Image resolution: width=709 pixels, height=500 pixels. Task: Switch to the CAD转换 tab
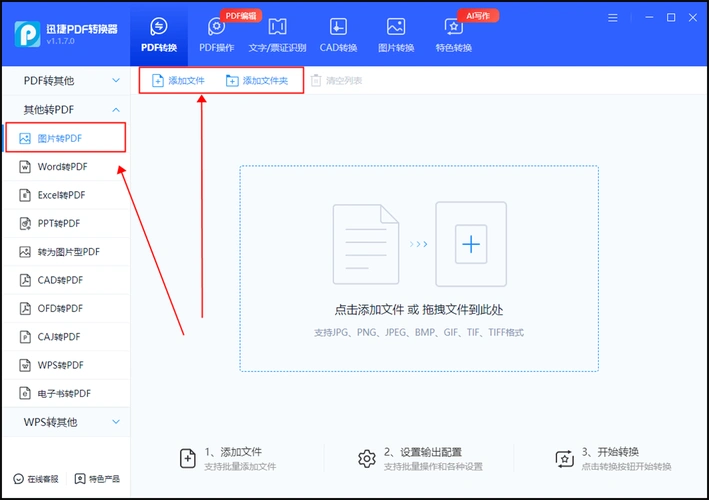coord(338,35)
